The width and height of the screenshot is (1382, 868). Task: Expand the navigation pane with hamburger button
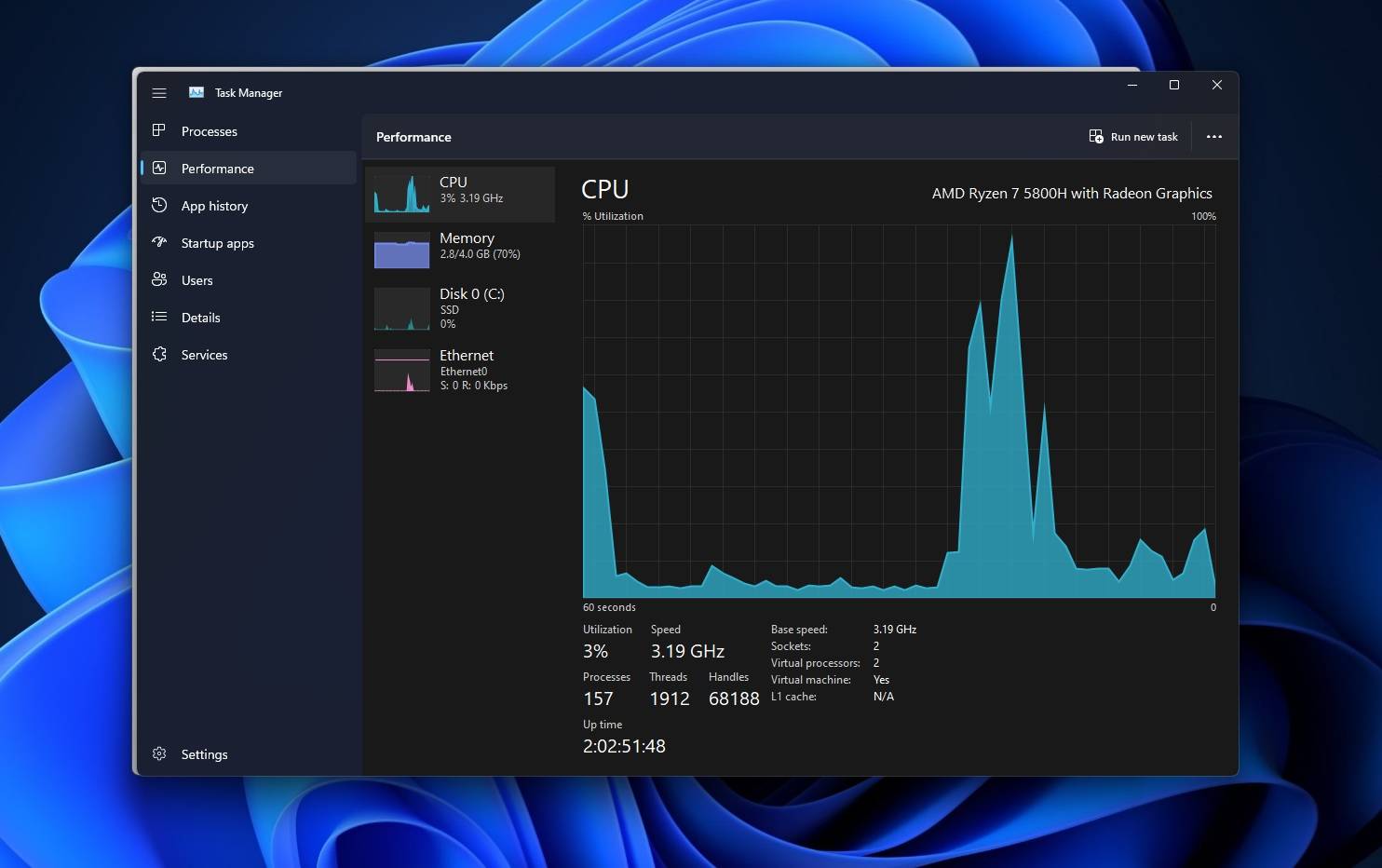click(158, 92)
